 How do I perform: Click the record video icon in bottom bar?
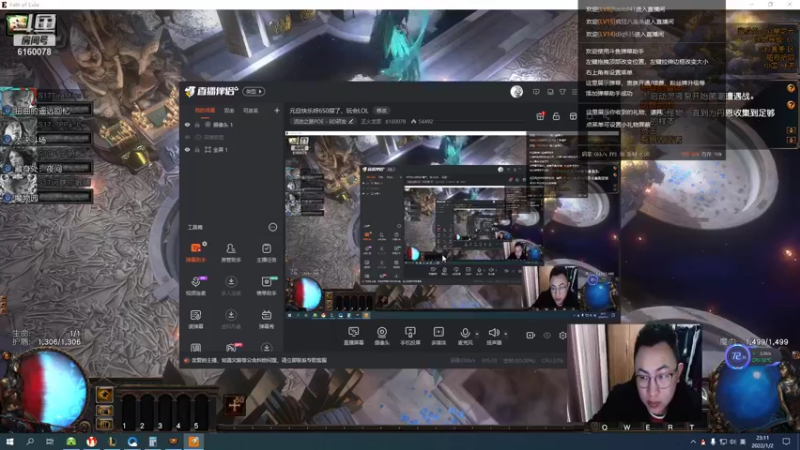click(x=531, y=335)
